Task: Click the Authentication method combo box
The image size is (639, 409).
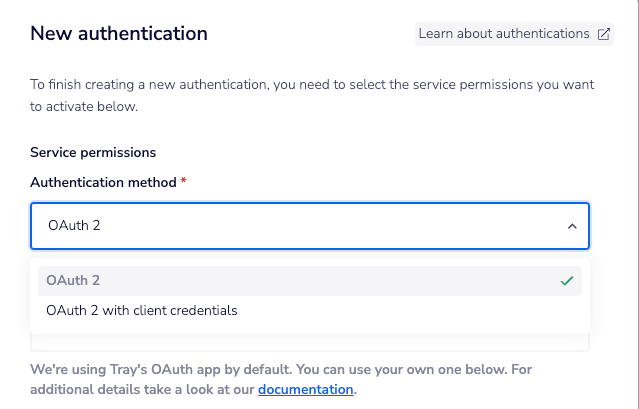Action: pos(300,226)
